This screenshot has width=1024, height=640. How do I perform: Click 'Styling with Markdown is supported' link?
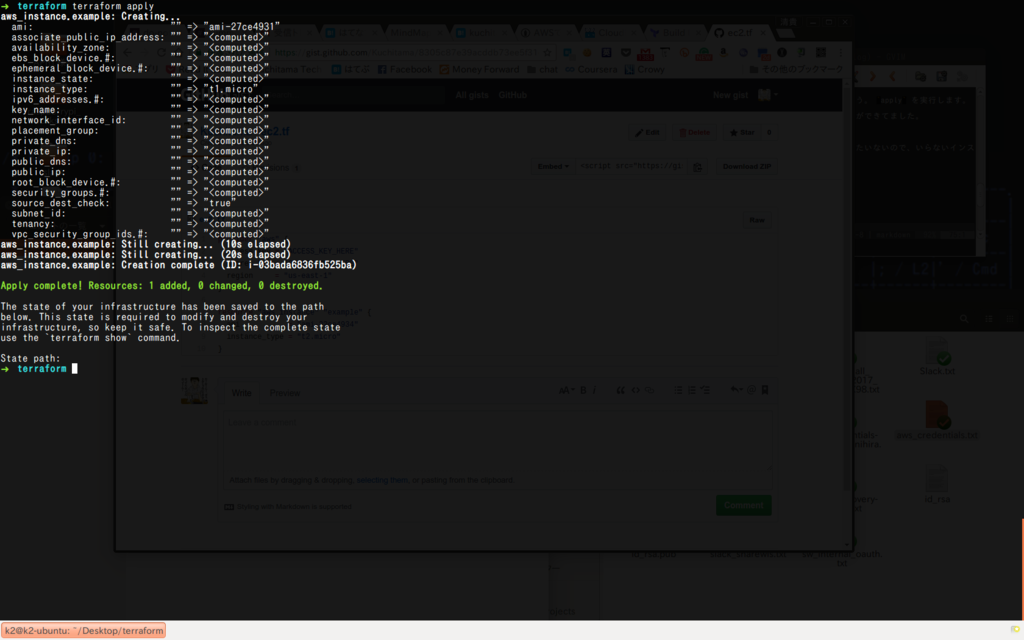click(294, 507)
